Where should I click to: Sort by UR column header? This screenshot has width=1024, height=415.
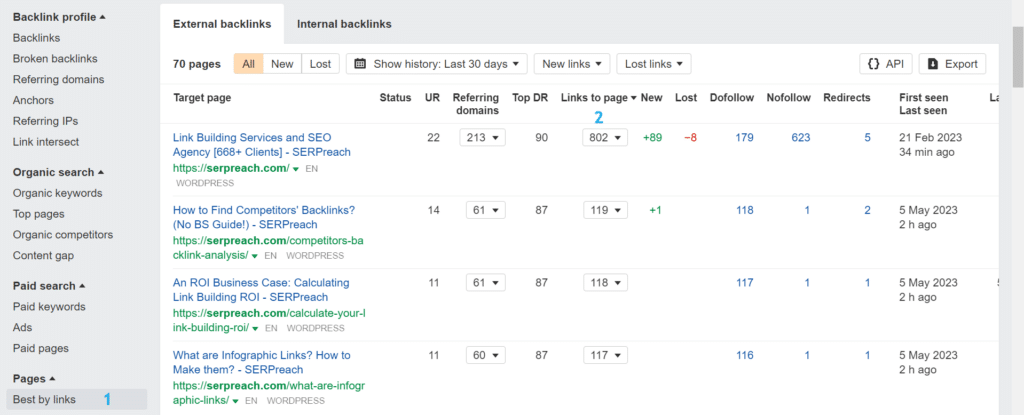432,98
